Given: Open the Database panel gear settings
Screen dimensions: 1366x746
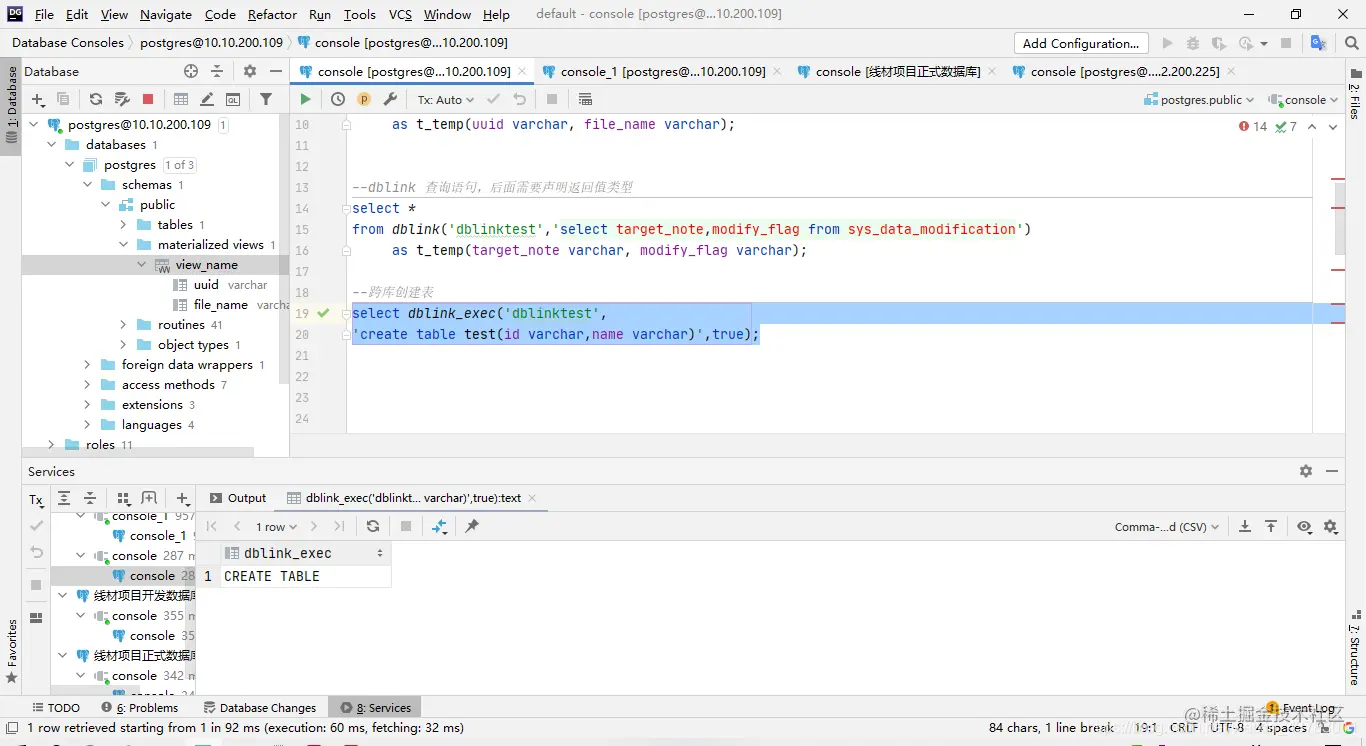Looking at the screenshot, I should point(250,71).
